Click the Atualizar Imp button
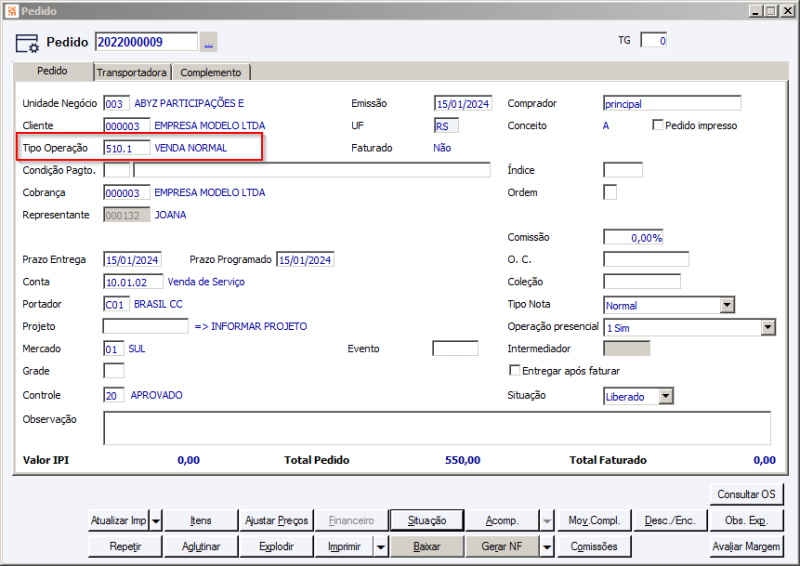 click(x=119, y=521)
